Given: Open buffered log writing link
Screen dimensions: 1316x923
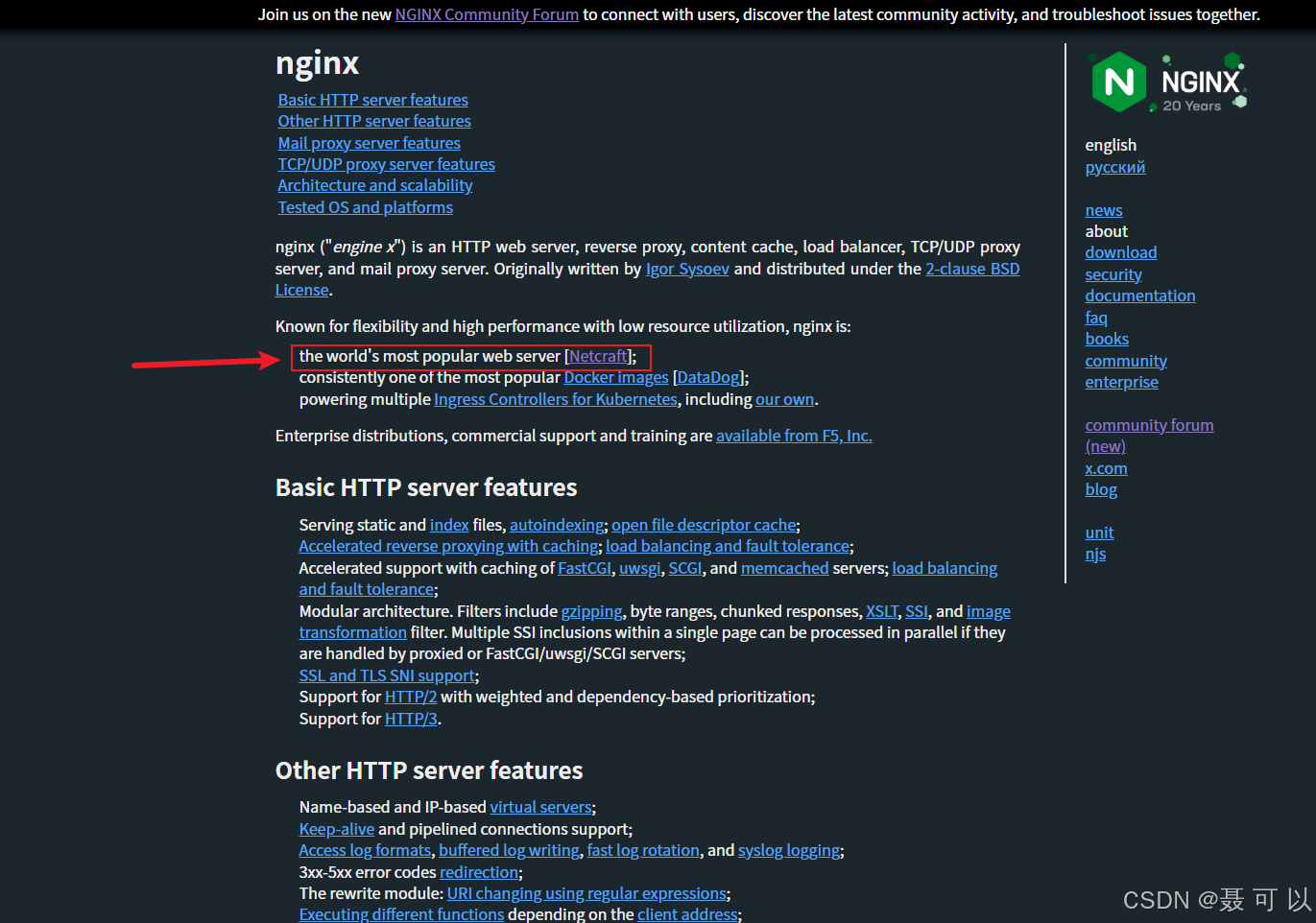Looking at the screenshot, I should pyautogui.click(x=510, y=850).
